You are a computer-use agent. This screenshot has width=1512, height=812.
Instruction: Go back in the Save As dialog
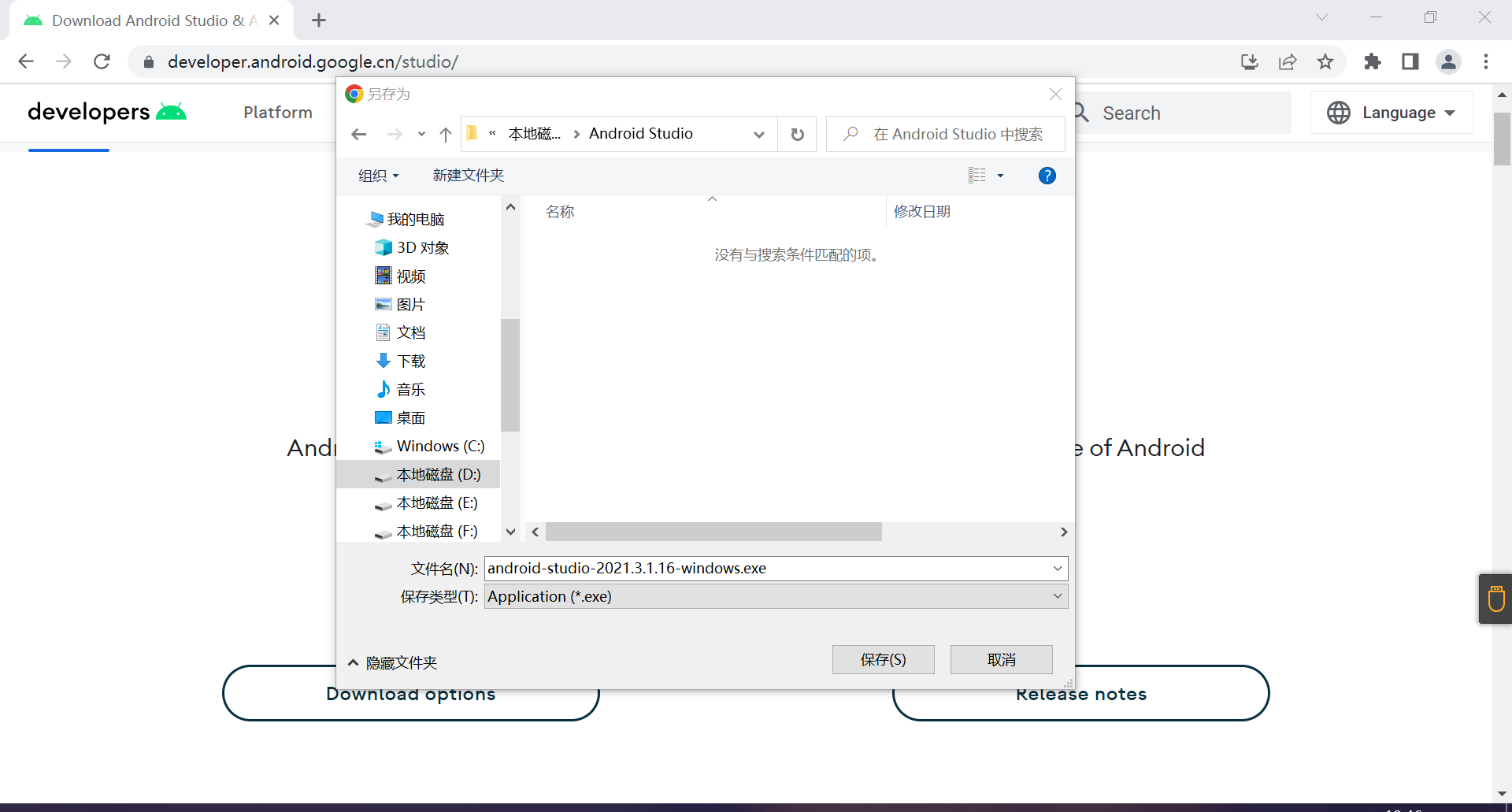tap(359, 135)
